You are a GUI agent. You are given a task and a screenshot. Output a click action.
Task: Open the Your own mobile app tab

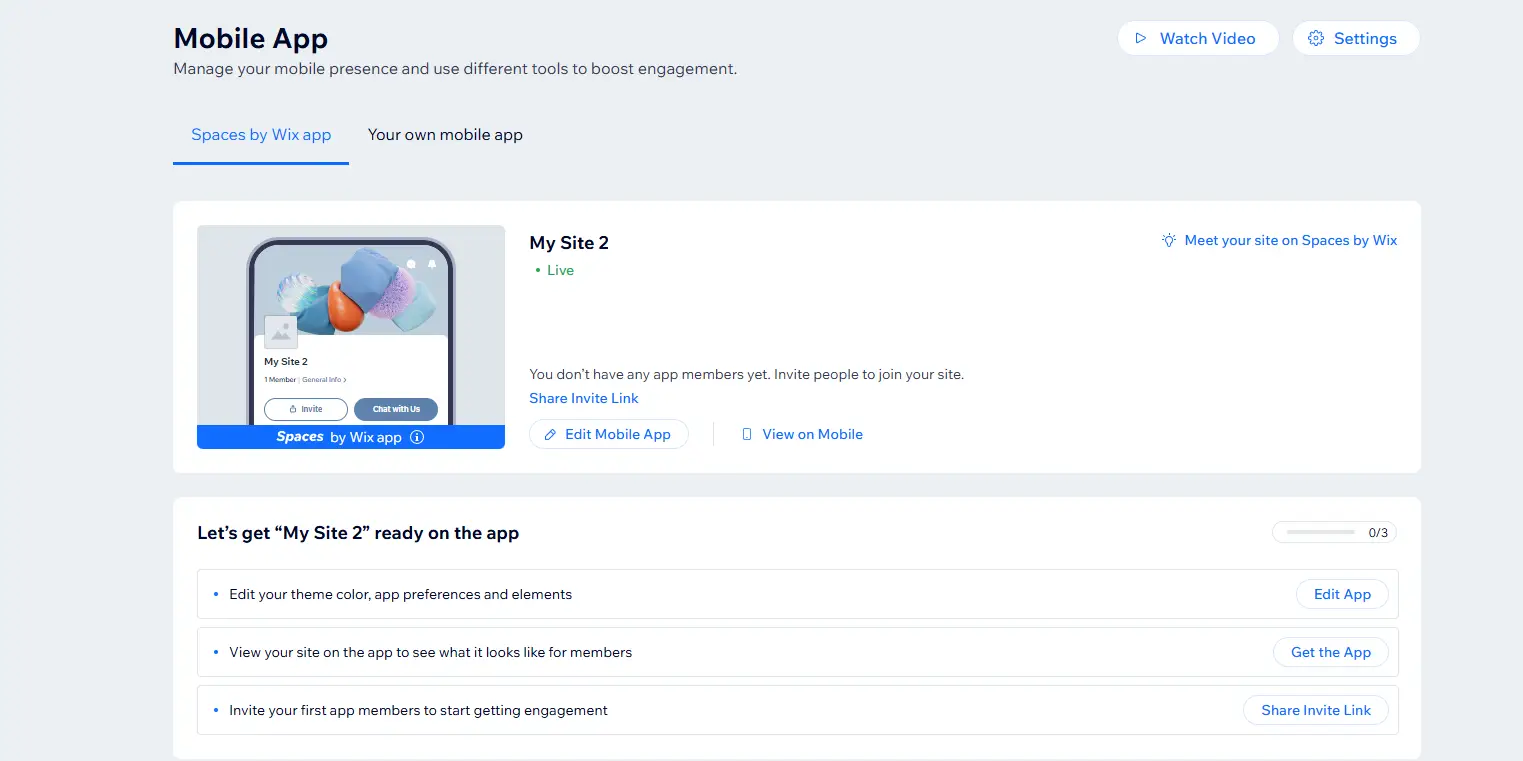(445, 135)
